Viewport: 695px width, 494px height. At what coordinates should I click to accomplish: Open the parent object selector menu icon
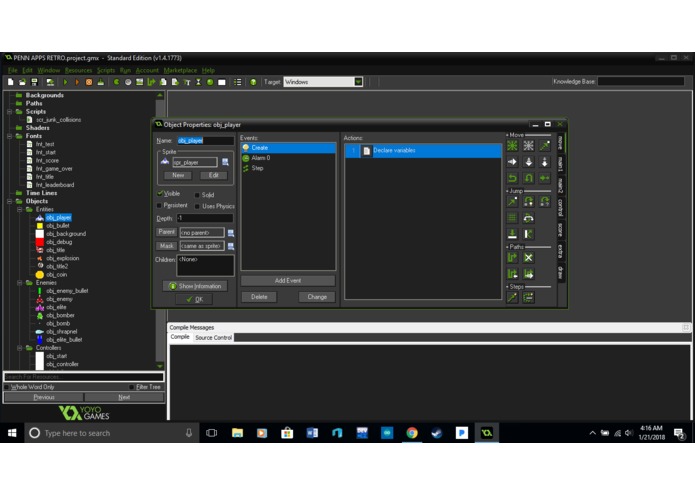coord(230,233)
